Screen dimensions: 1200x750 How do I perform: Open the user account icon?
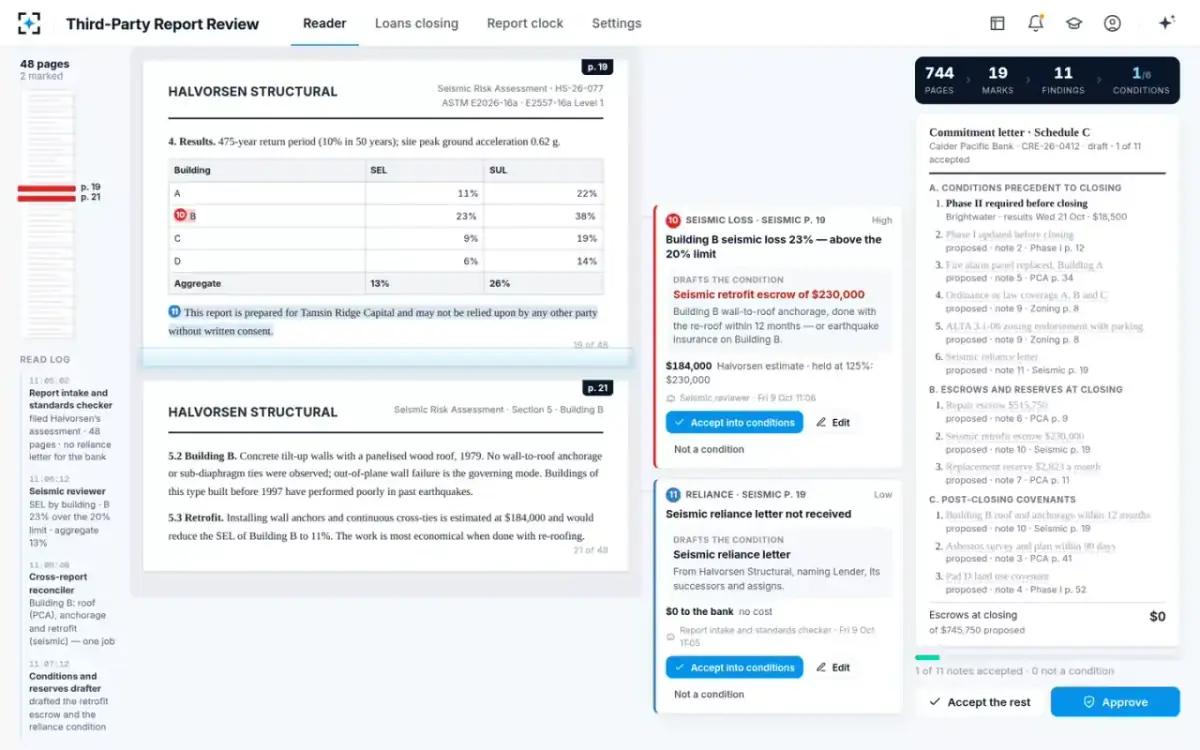pos(1112,23)
